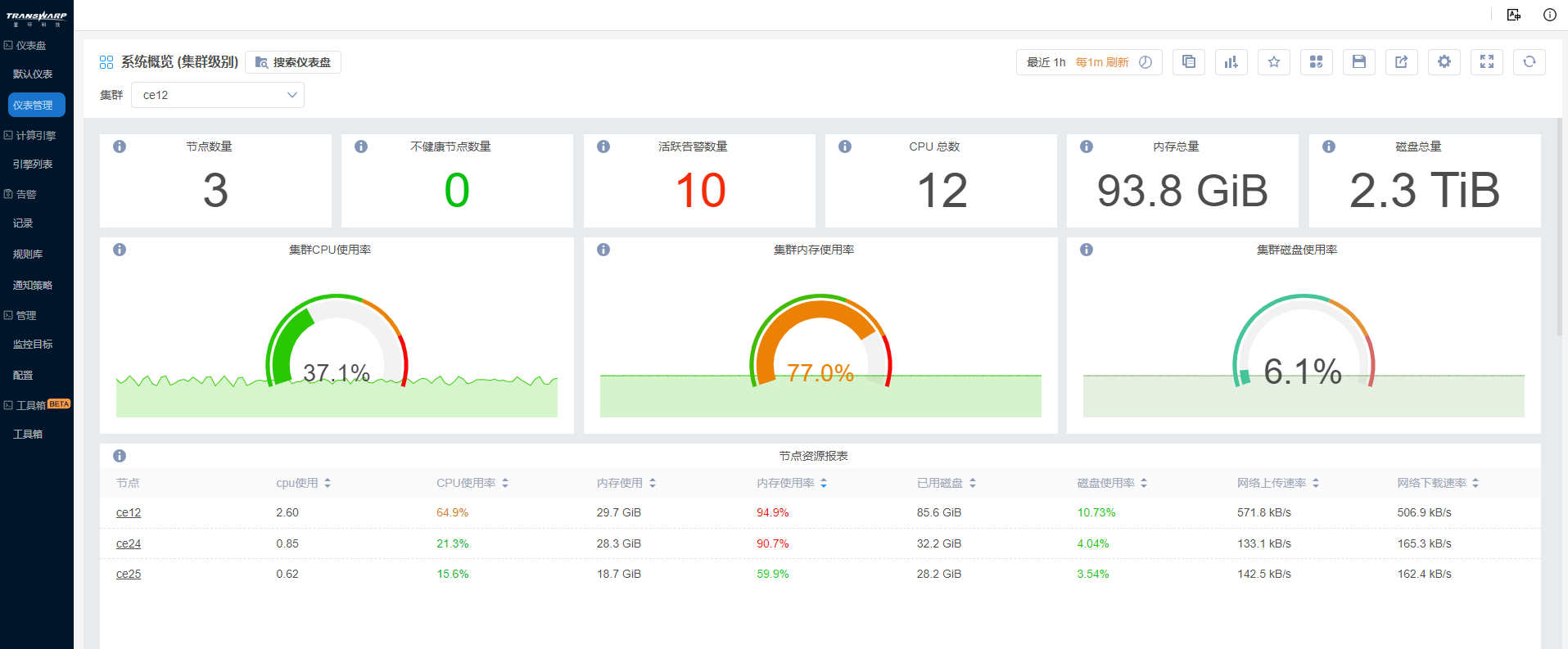Collapse the 工具箱 BETA sidebar section
Viewport: 1568px width, 649px height.
point(37,405)
